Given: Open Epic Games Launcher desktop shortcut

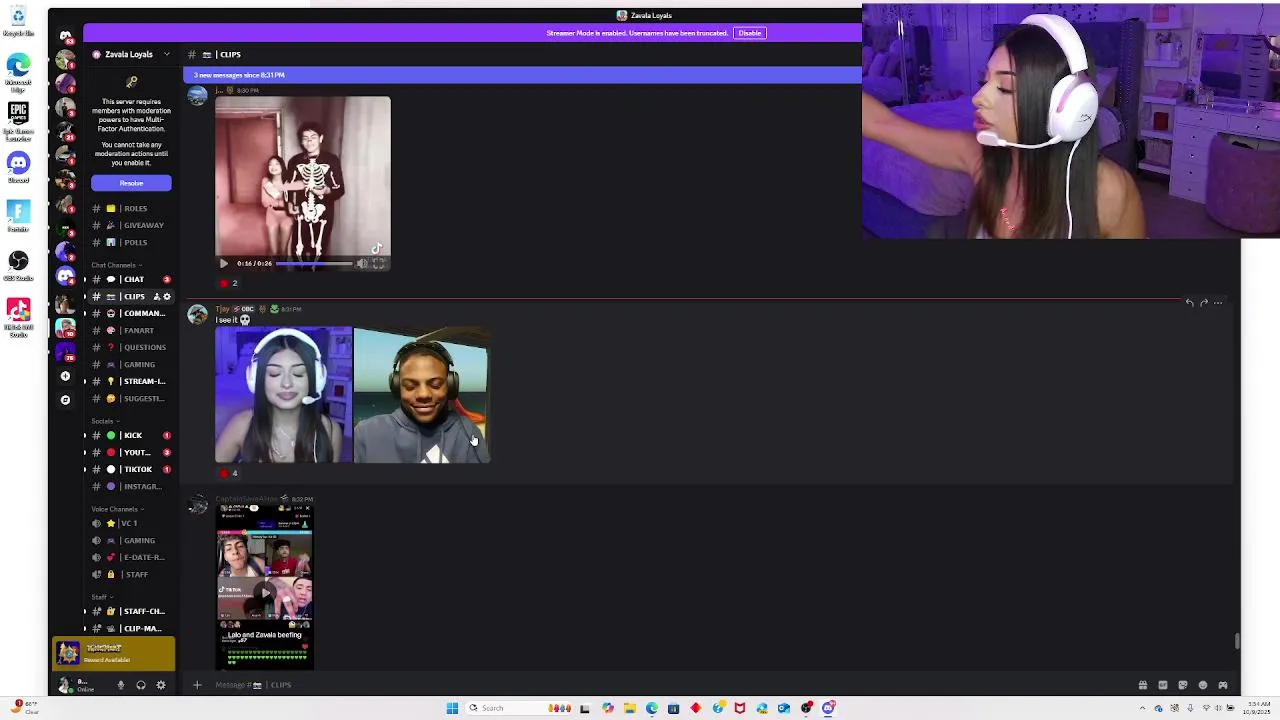Looking at the screenshot, I should pos(18,119).
